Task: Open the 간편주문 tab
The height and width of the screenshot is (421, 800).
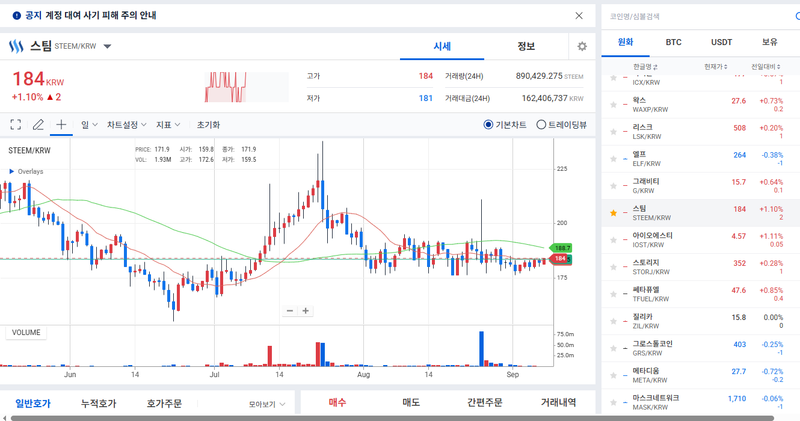Action: [x=485, y=403]
